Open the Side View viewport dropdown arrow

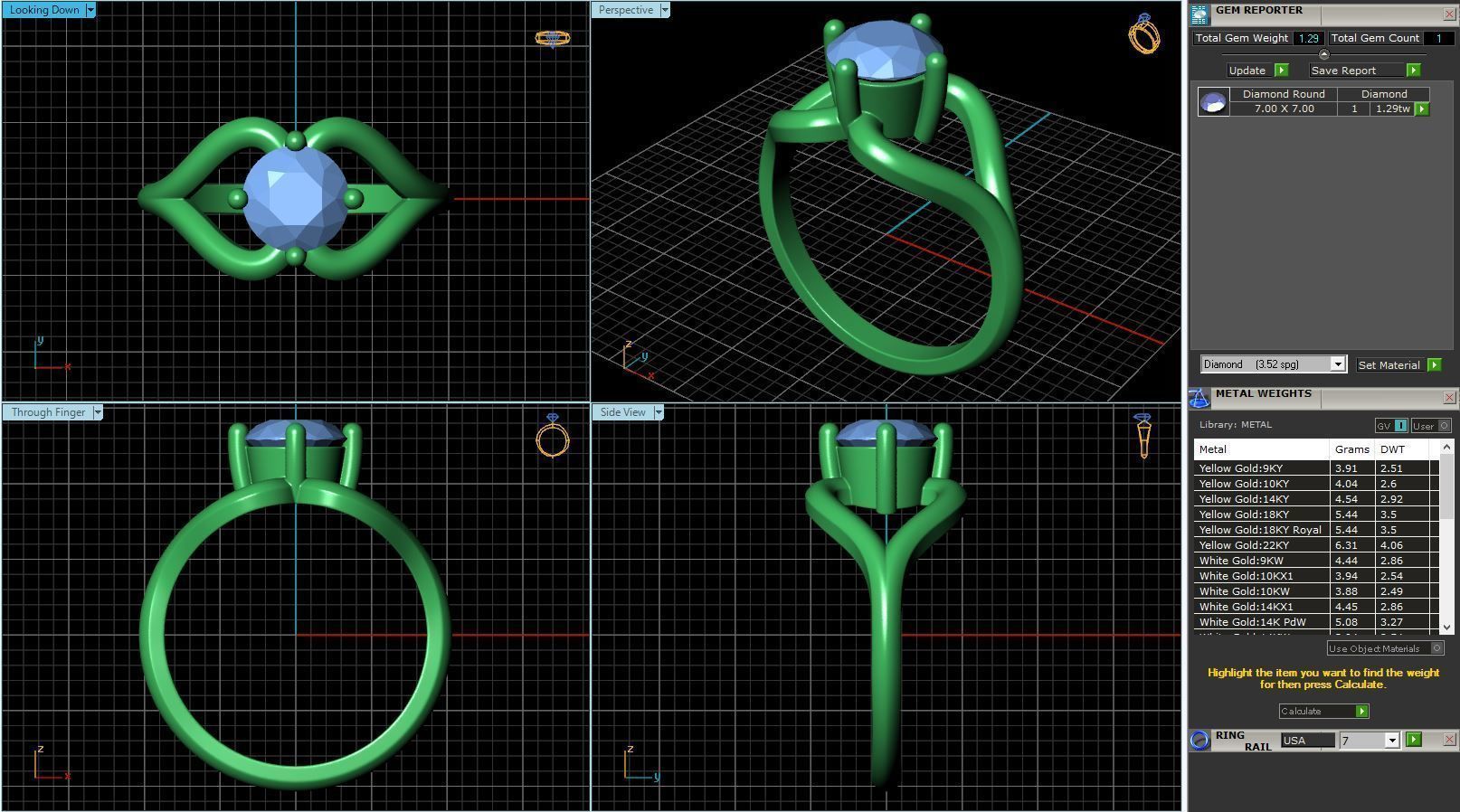coord(659,412)
